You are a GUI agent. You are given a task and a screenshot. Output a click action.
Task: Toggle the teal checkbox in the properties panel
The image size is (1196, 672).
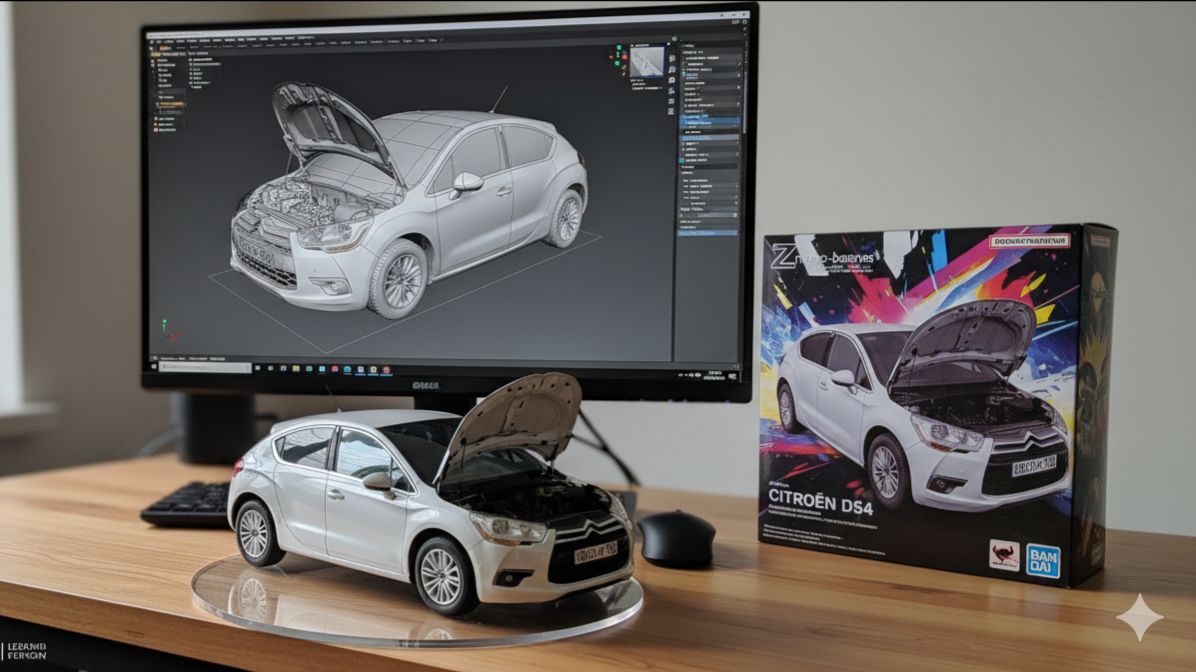(682, 160)
